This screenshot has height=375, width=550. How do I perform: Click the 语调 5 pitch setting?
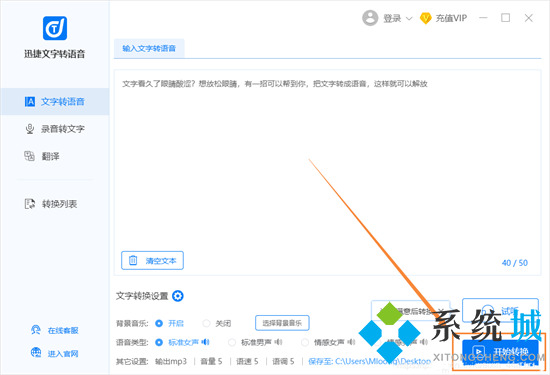[x=283, y=361]
